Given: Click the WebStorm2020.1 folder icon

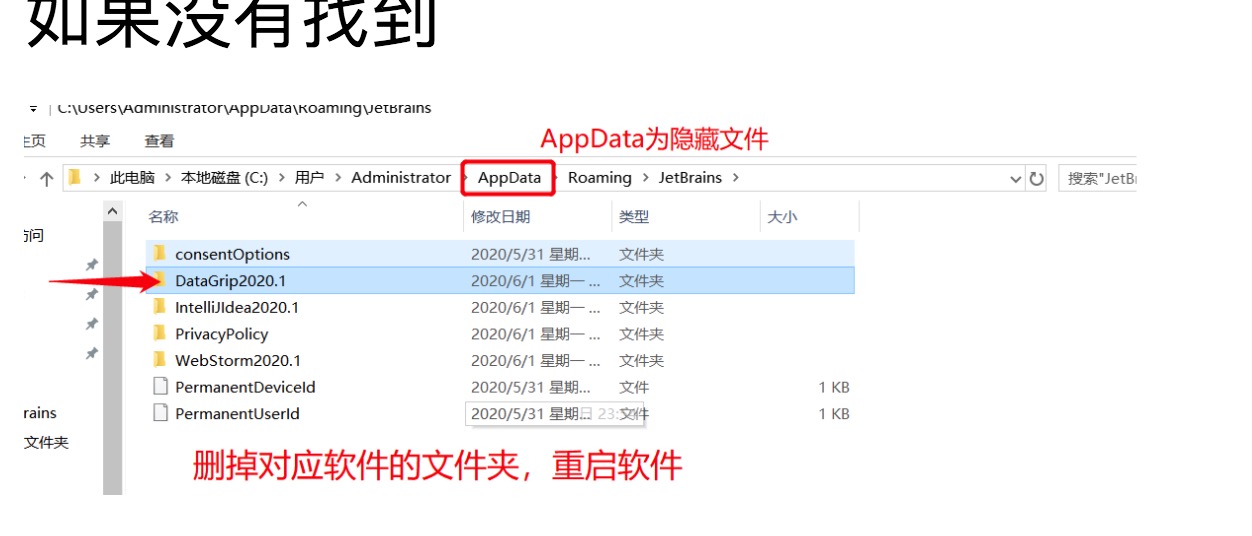Looking at the screenshot, I should [x=160, y=359].
